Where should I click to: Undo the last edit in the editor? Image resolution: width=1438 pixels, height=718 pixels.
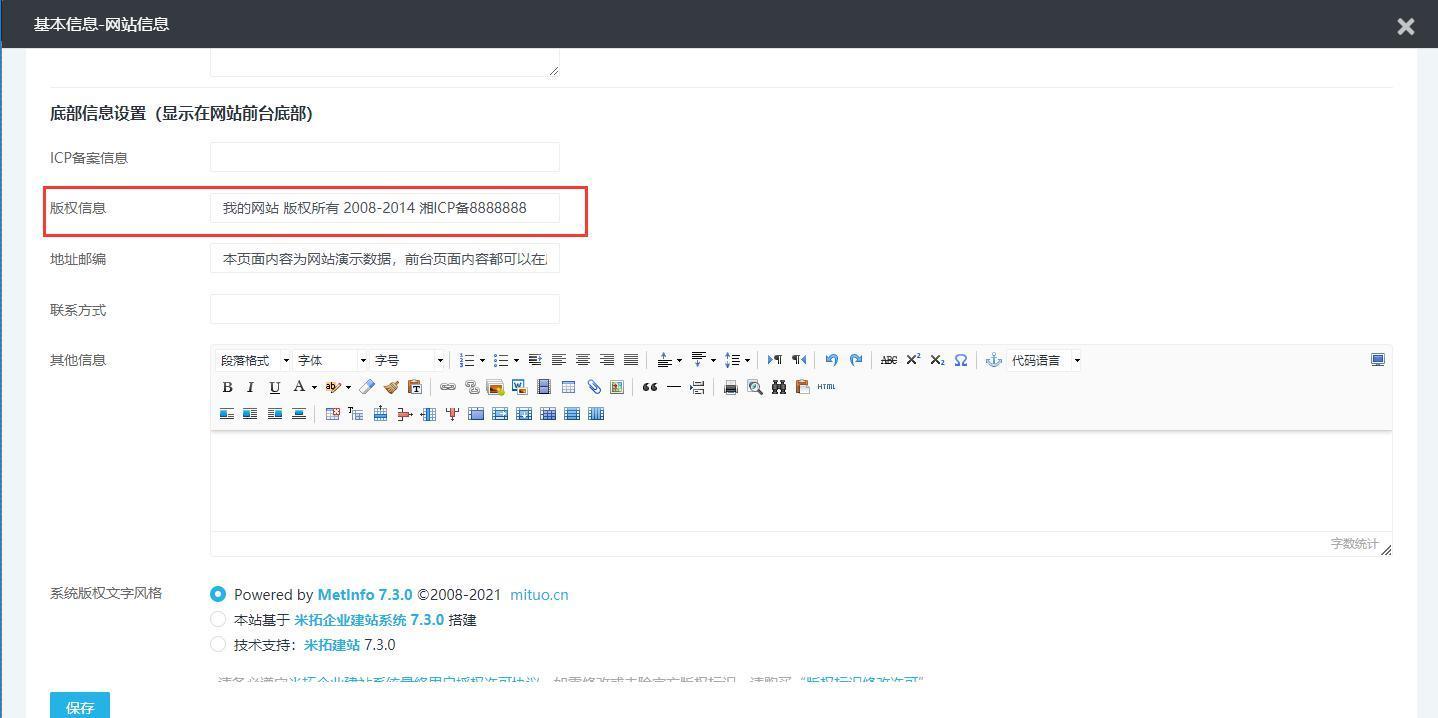831,360
